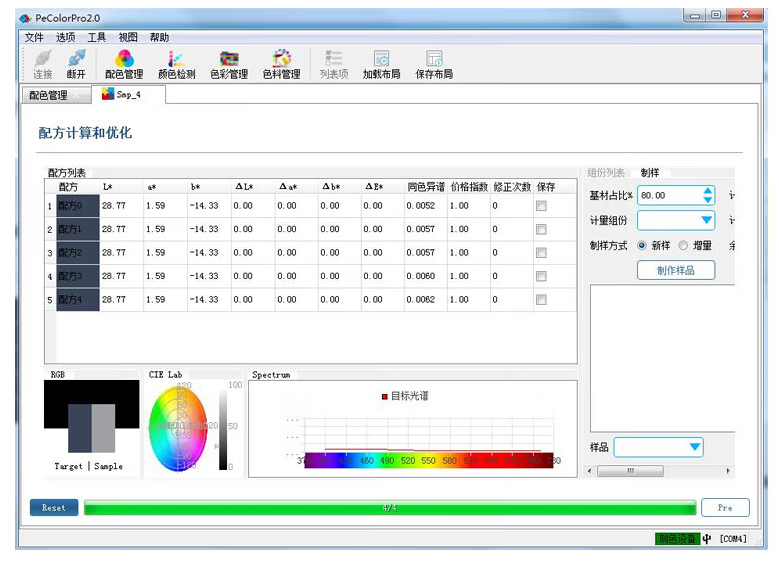Screen dimensions: 779x563
Task: Click the 加载布局 load layout icon
Action: click(x=382, y=64)
